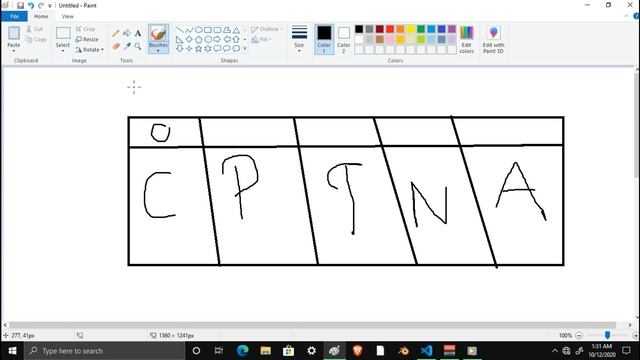The image size is (640, 360).
Task: Activate Color 2 background selector
Action: (x=344, y=39)
